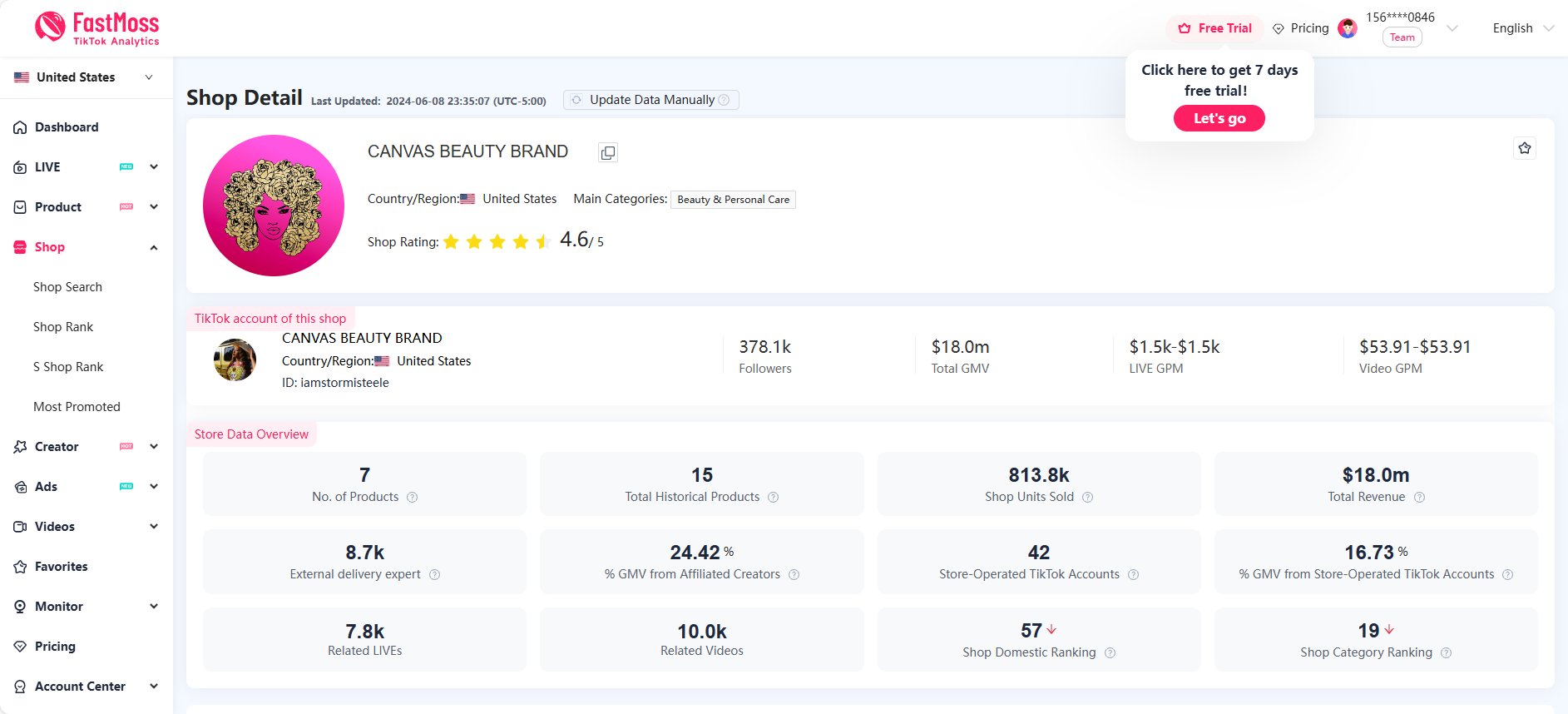Image resolution: width=1568 pixels, height=714 pixels.
Task: Click info icon next to Shop Domestic Ranking
Action: pyautogui.click(x=1110, y=653)
